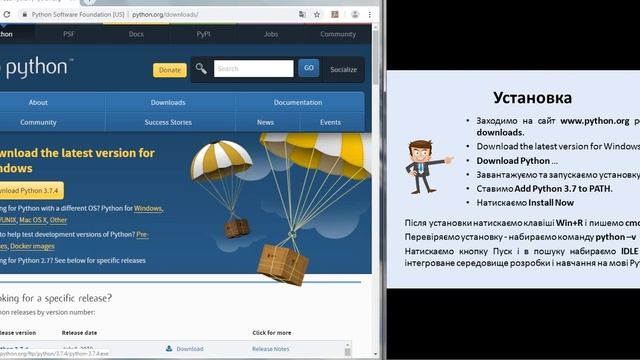Click the padlock site security icon
The image size is (640, 360).
24,14
